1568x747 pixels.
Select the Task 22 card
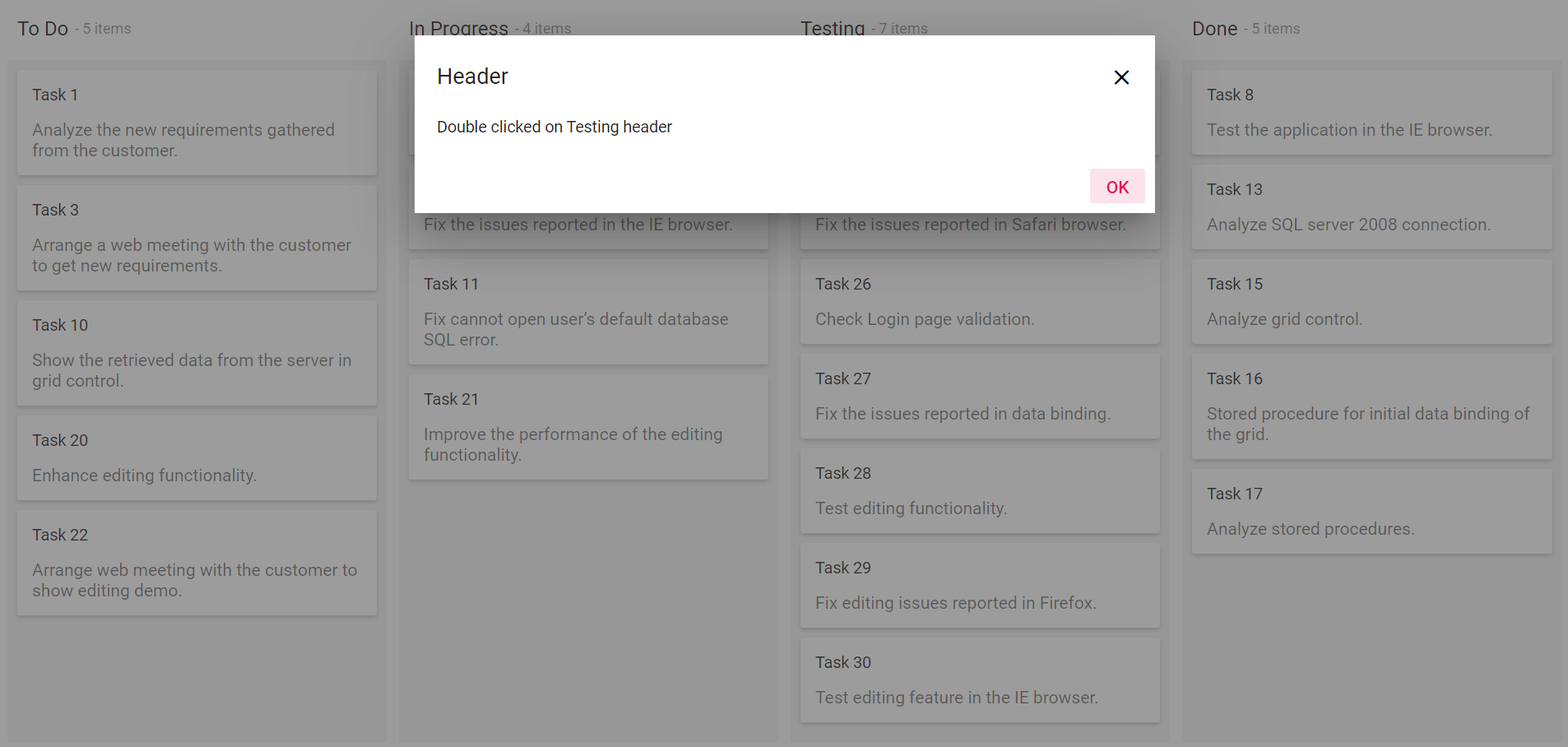click(x=197, y=563)
